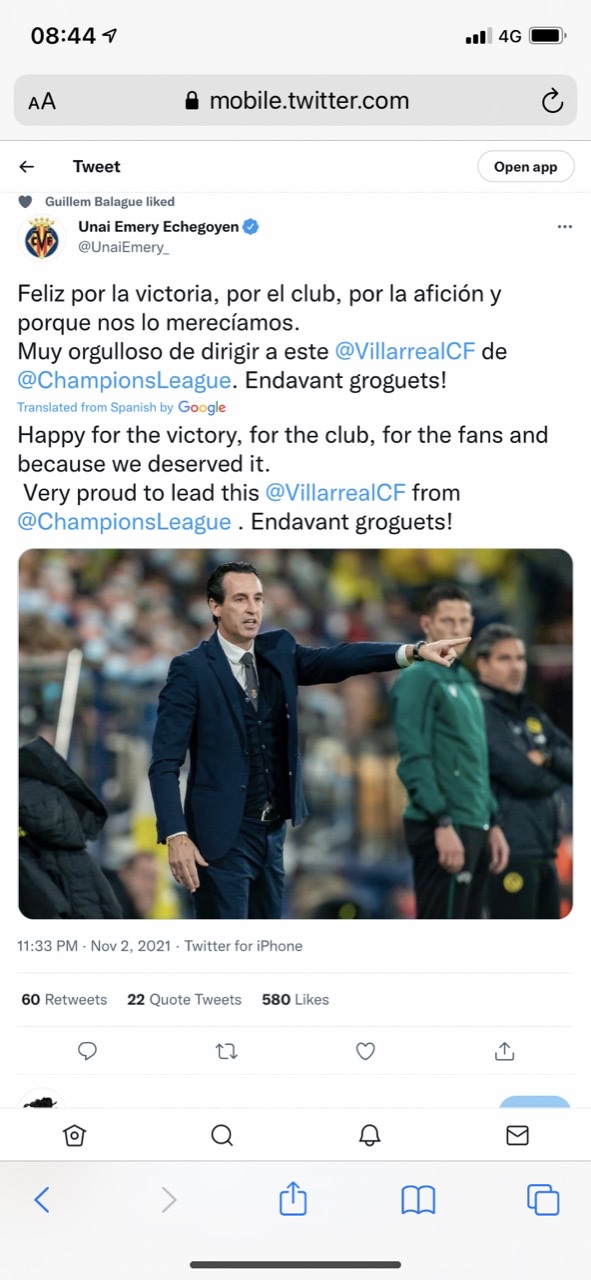Tap the Villarreal crest profile avatar
The image size is (591, 1280).
(42, 237)
